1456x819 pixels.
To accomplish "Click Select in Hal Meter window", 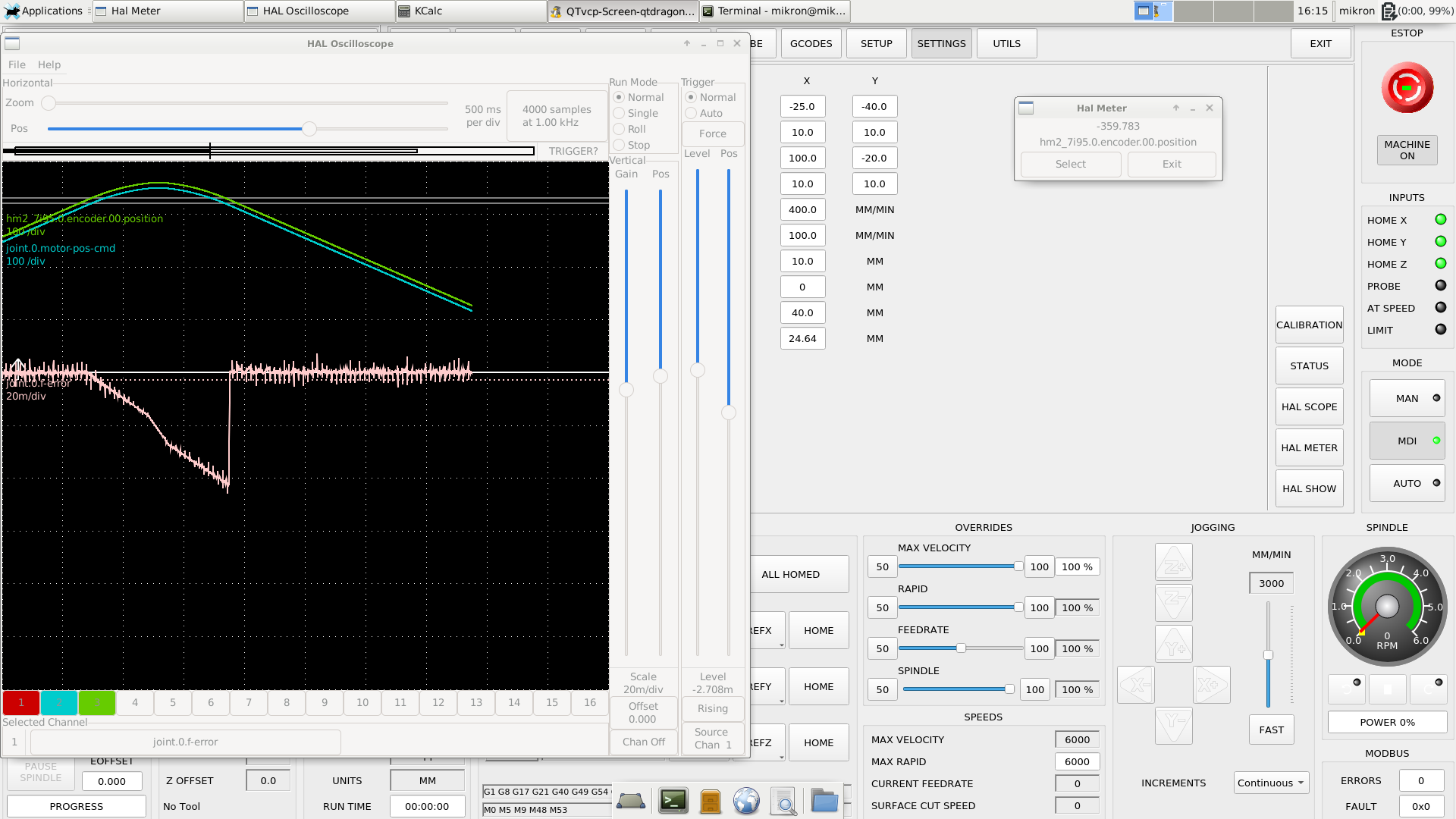I will click(x=1070, y=164).
